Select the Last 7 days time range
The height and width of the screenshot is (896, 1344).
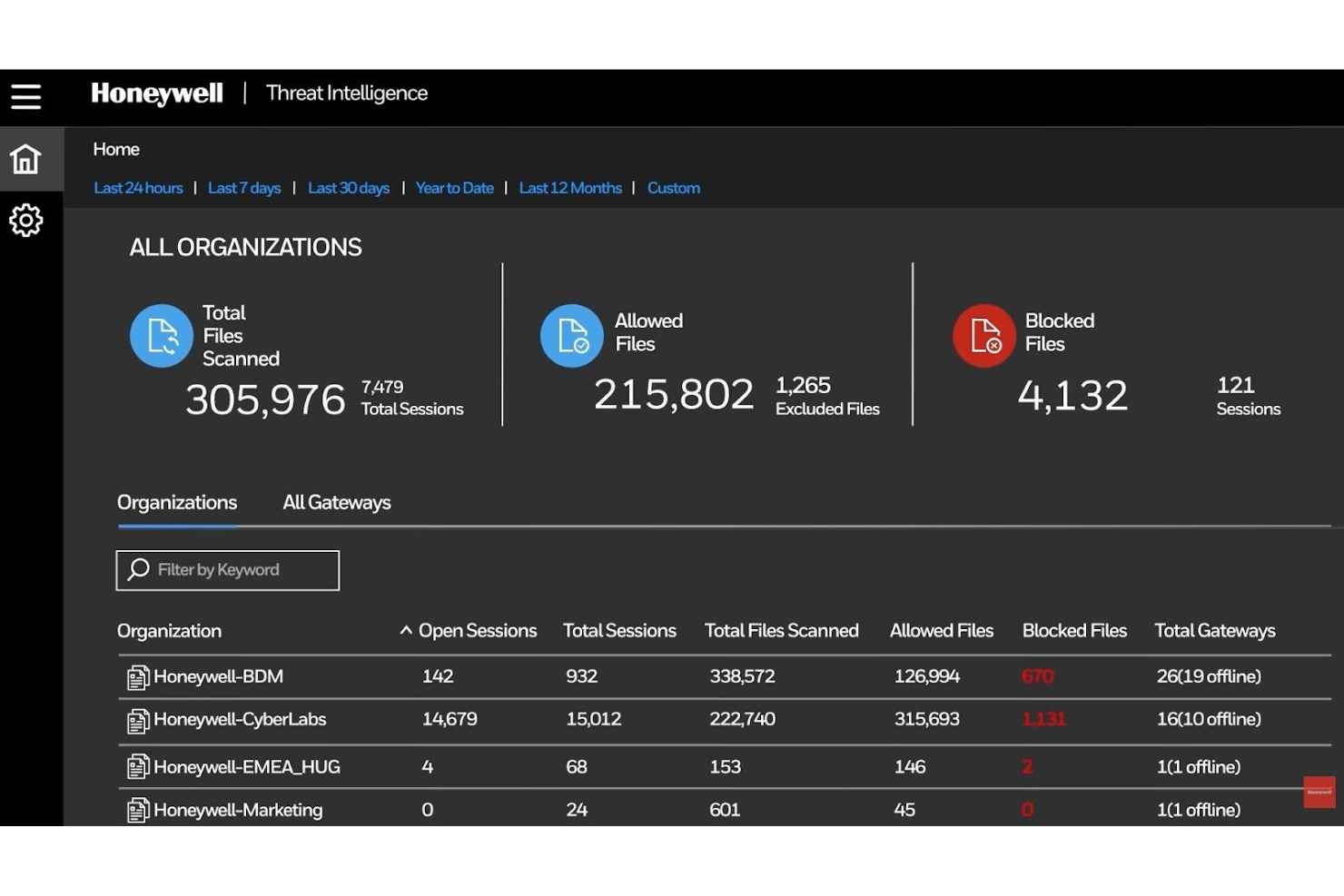243,188
